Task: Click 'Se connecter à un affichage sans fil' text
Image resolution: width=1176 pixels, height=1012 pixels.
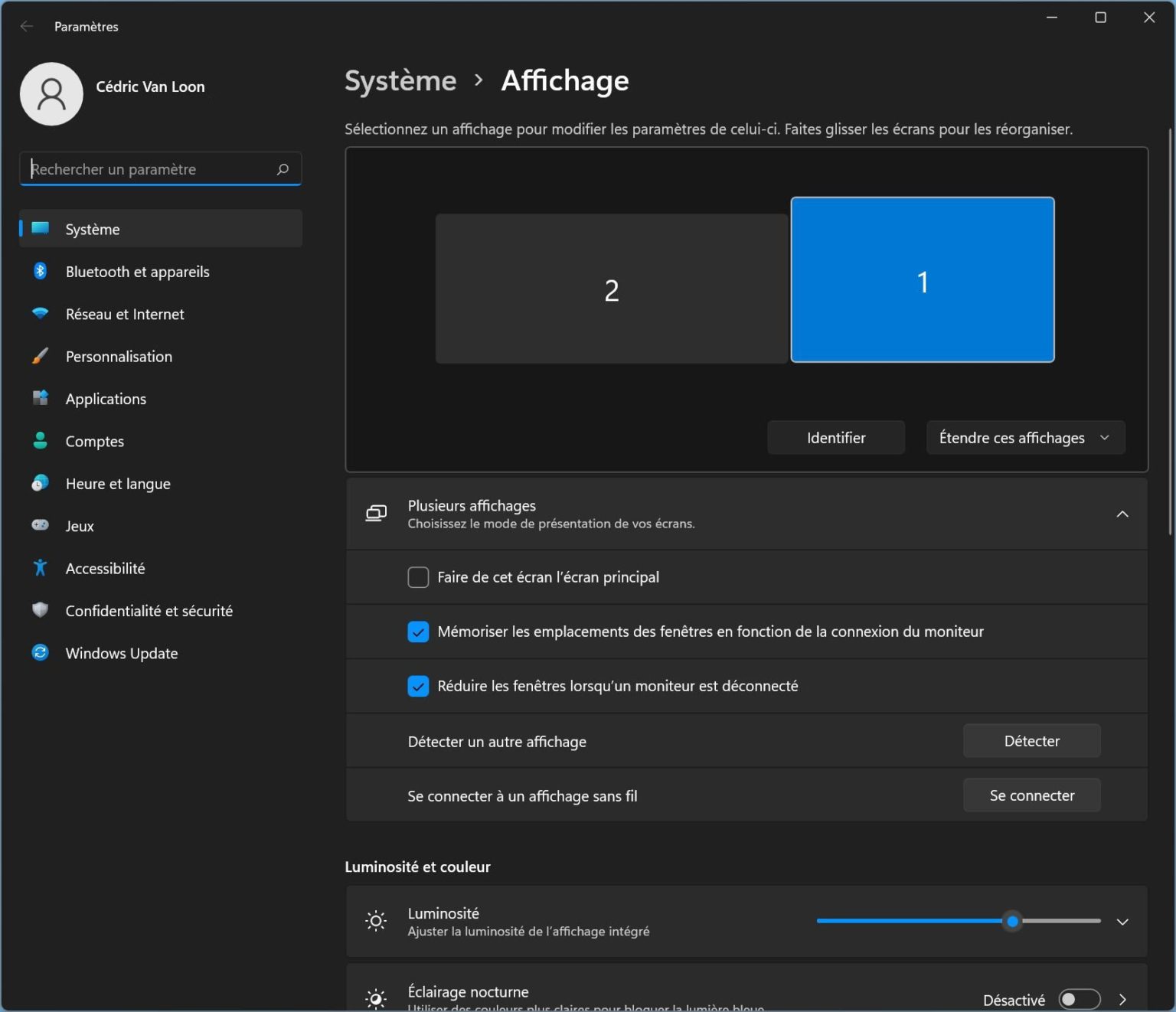Action: [x=522, y=796]
